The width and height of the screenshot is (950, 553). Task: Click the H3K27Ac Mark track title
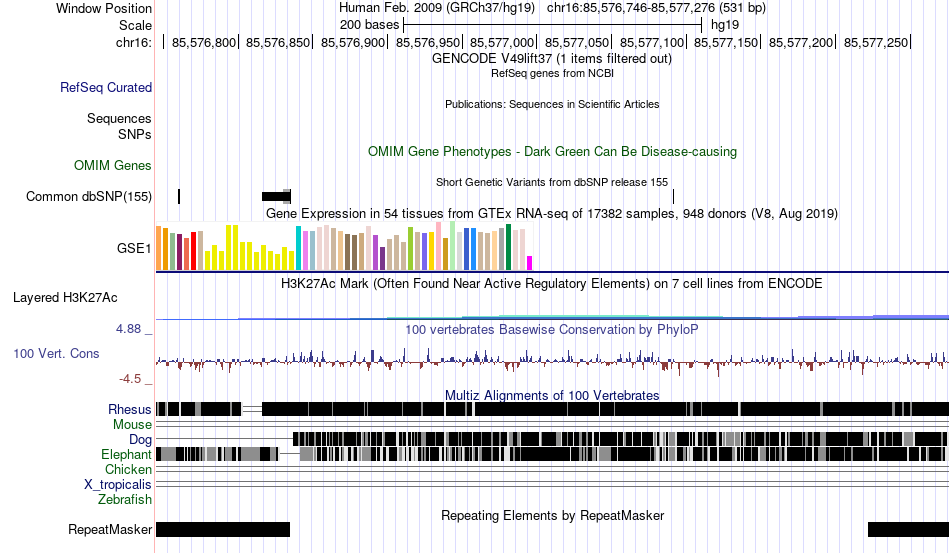(x=552, y=283)
